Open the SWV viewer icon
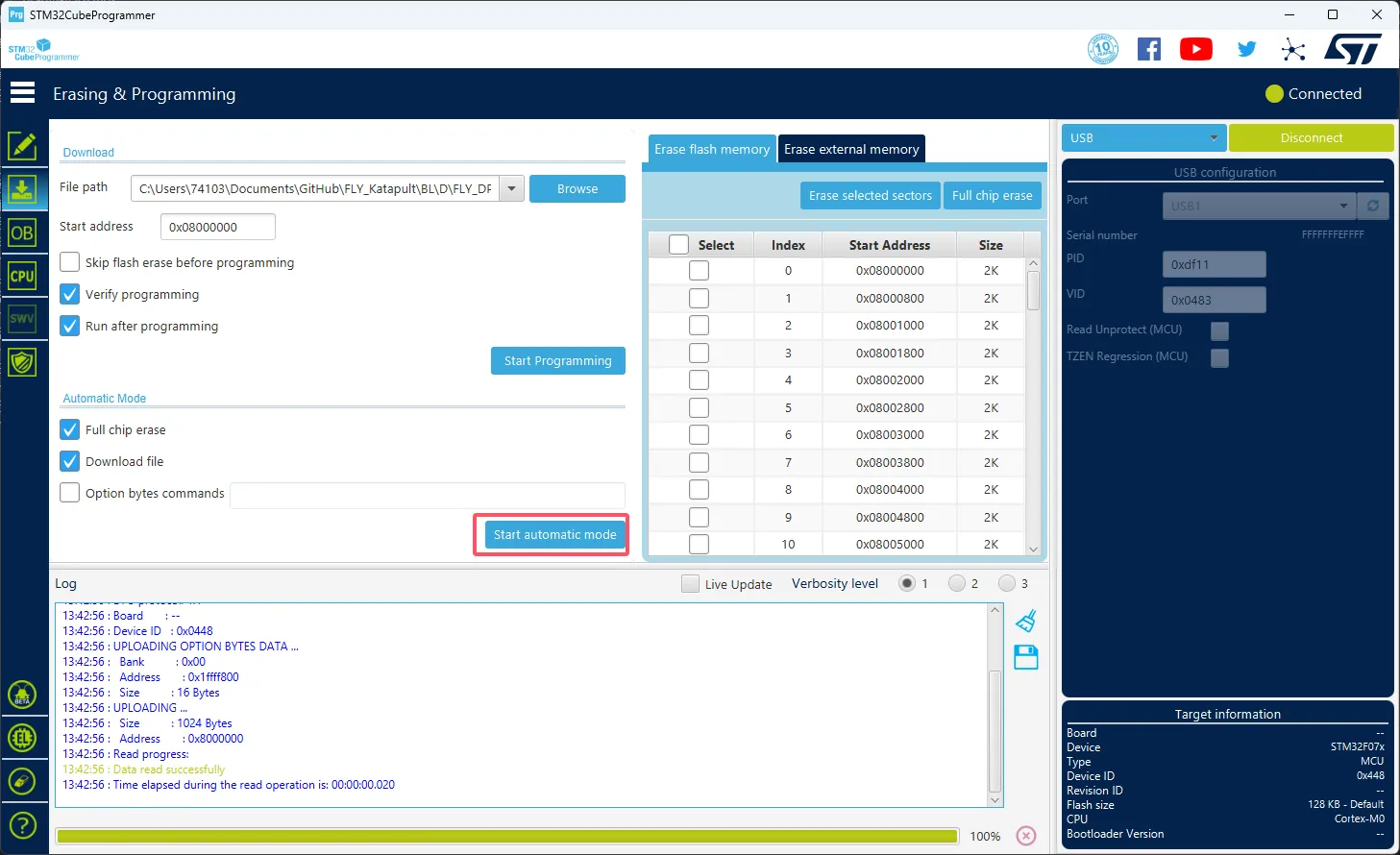 coord(22,319)
